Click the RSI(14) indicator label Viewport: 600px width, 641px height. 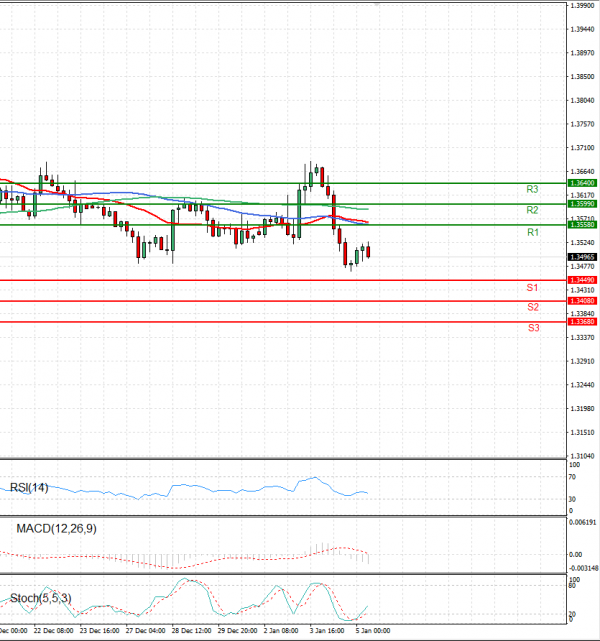tap(29, 487)
